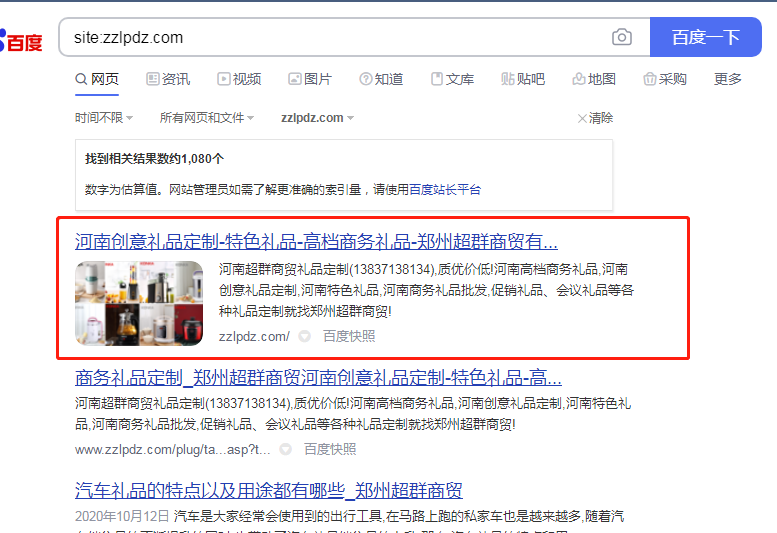Select the 贴吧 tab

[x=523, y=79]
